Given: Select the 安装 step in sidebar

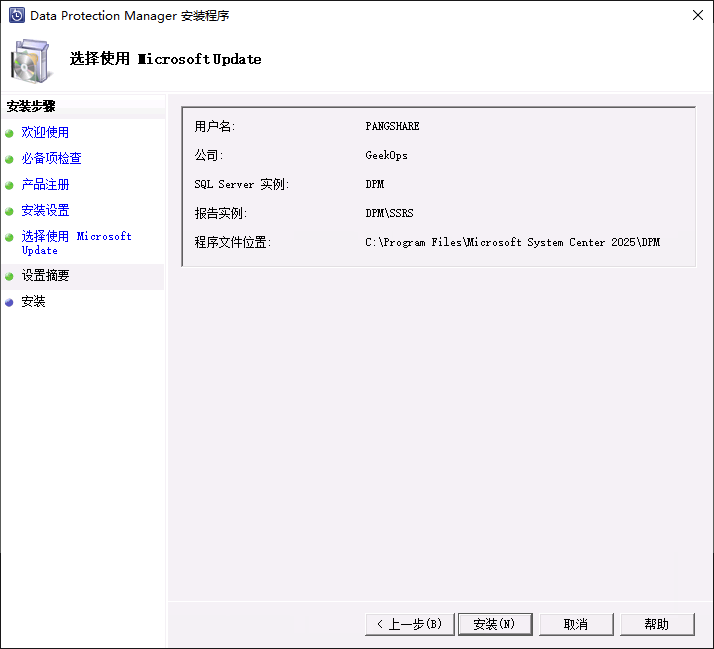Looking at the screenshot, I should pyautogui.click(x=33, y=302).
